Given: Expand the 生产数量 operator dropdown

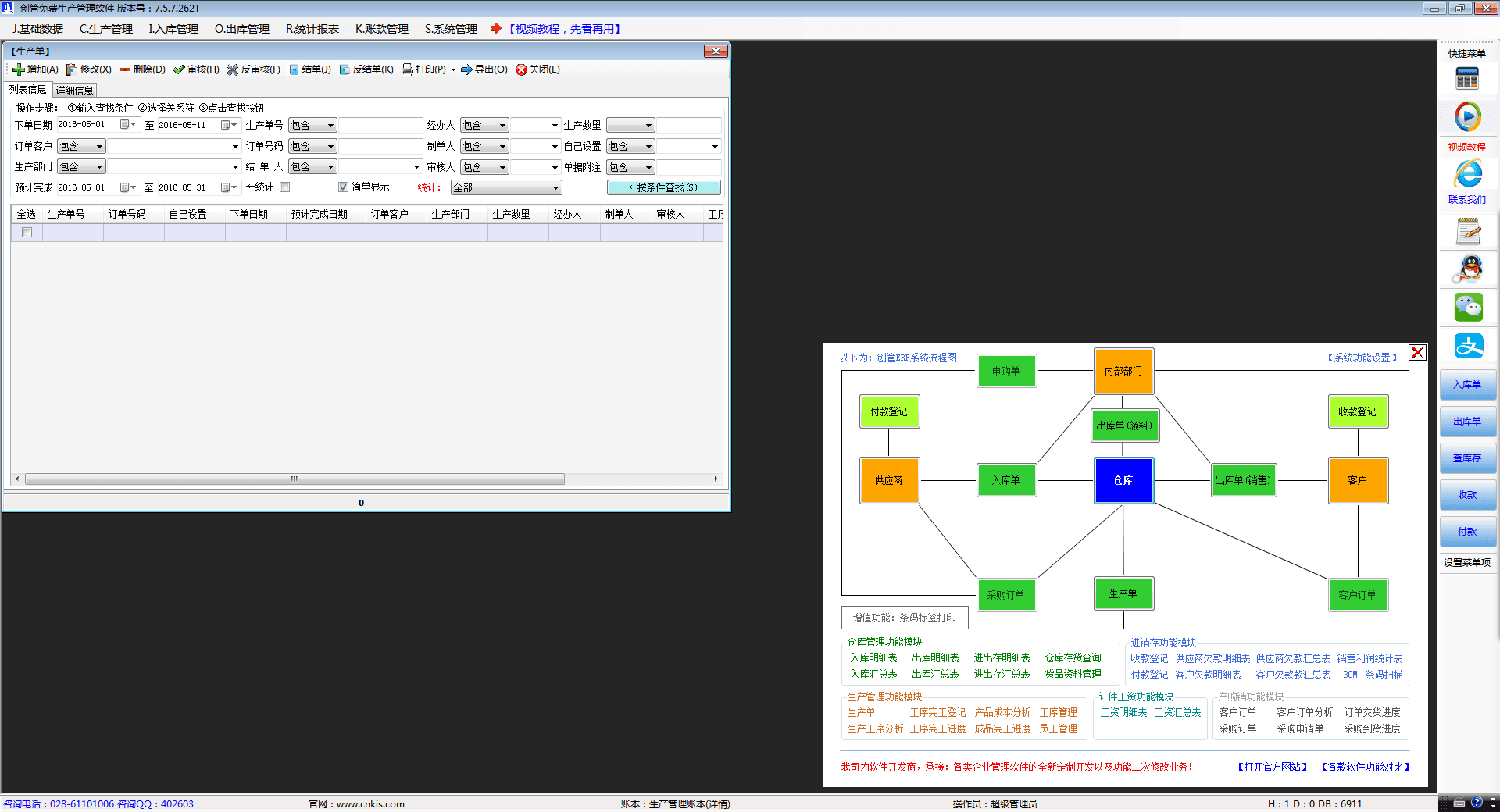Looking at the screenshot, I should click(630, 126).
